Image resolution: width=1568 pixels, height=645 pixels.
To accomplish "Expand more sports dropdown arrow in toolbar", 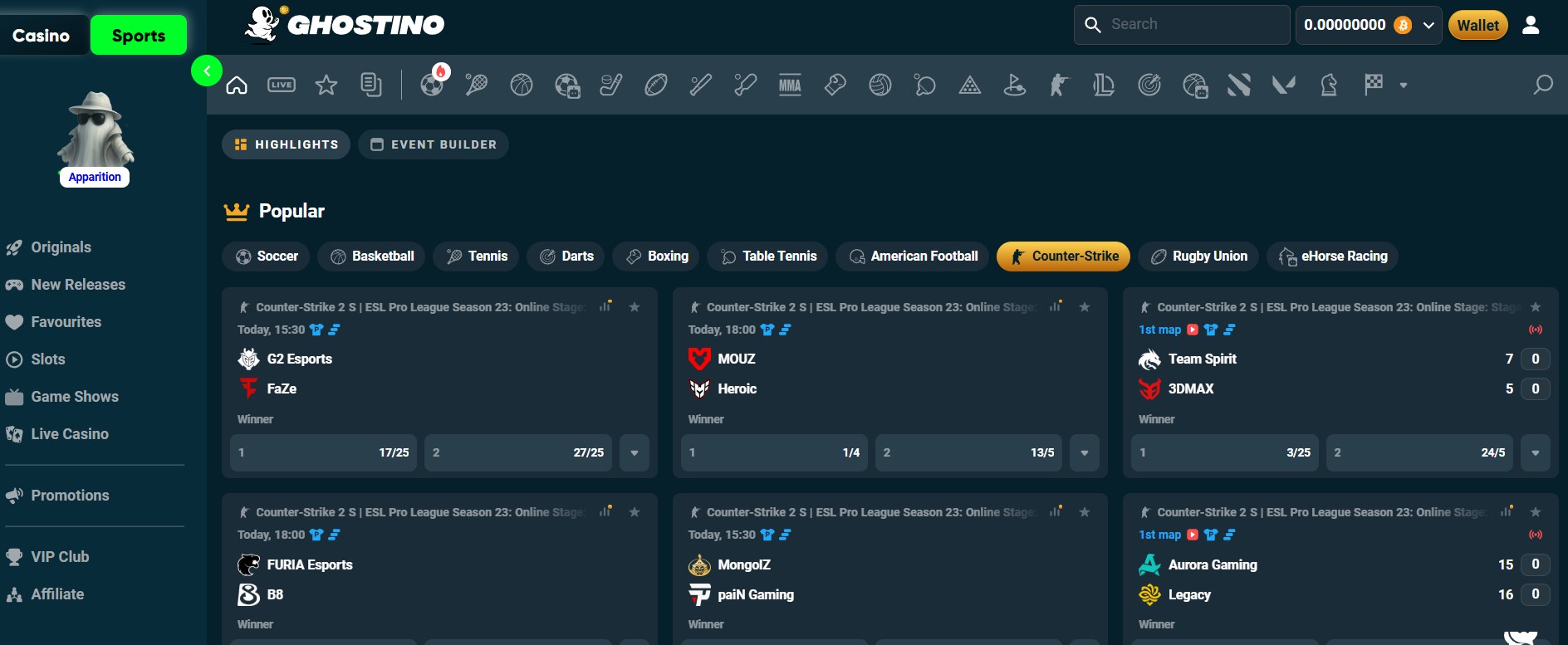I will [1404, 85].
